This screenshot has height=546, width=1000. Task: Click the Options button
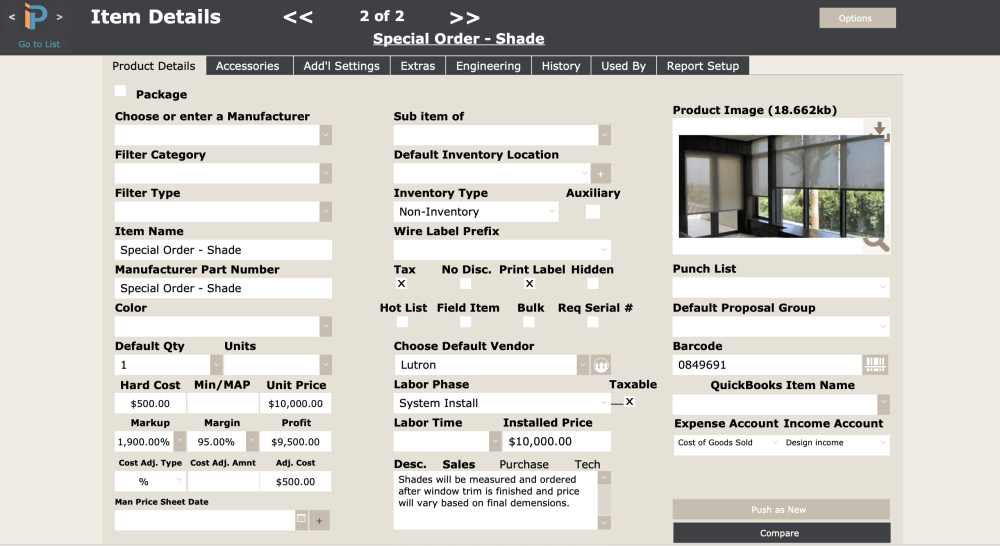[857, 18]
